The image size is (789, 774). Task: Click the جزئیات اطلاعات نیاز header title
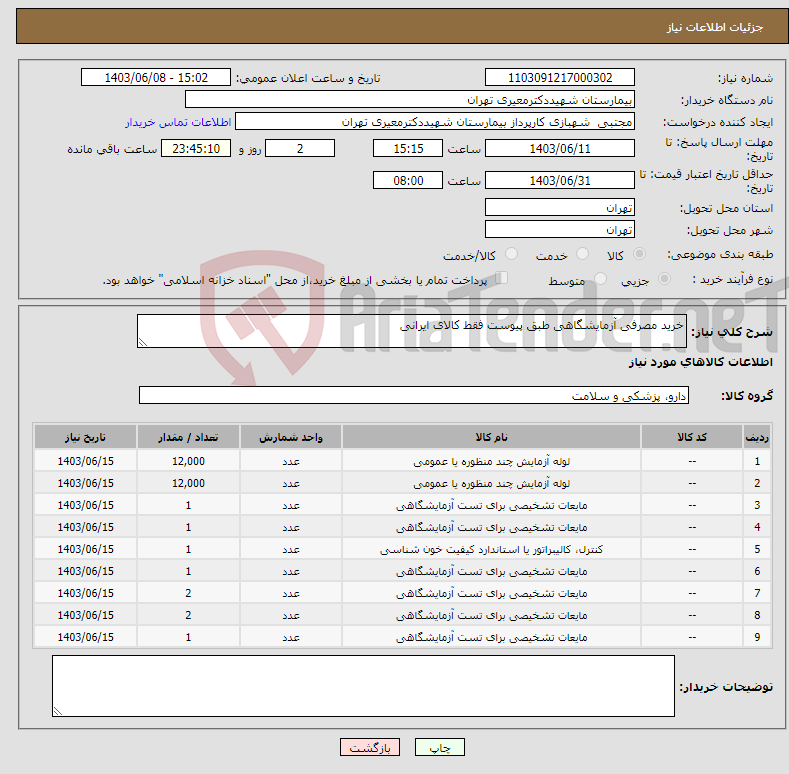coord(715,27)
